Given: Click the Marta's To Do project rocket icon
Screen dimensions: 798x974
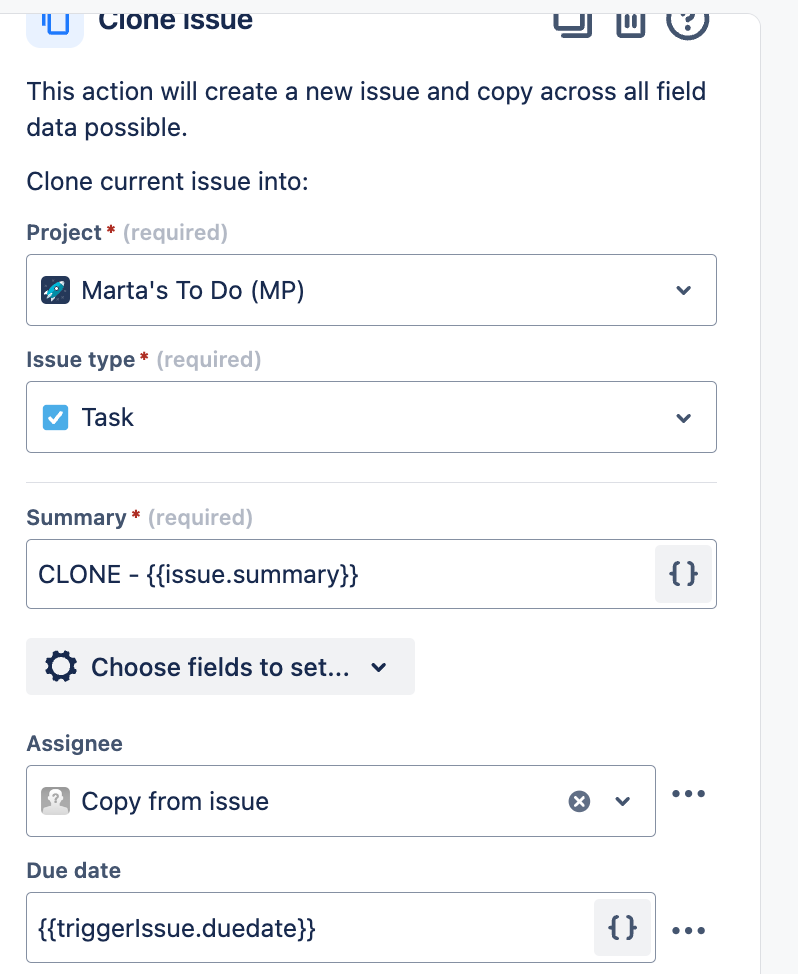Looking at the screenshot, I should pos(55,290).
